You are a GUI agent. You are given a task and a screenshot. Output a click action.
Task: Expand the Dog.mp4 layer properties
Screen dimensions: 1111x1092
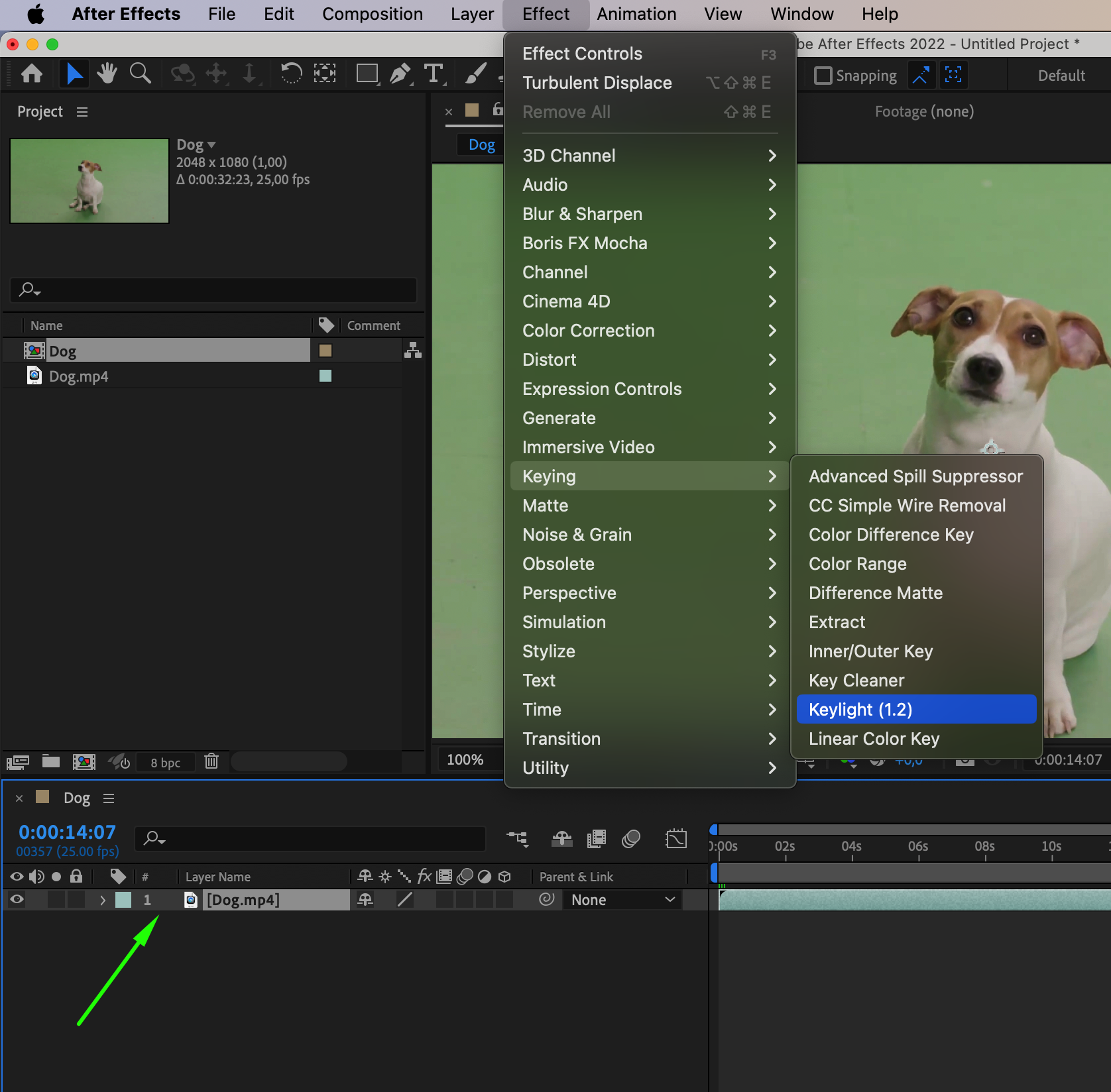click(102, 900)
